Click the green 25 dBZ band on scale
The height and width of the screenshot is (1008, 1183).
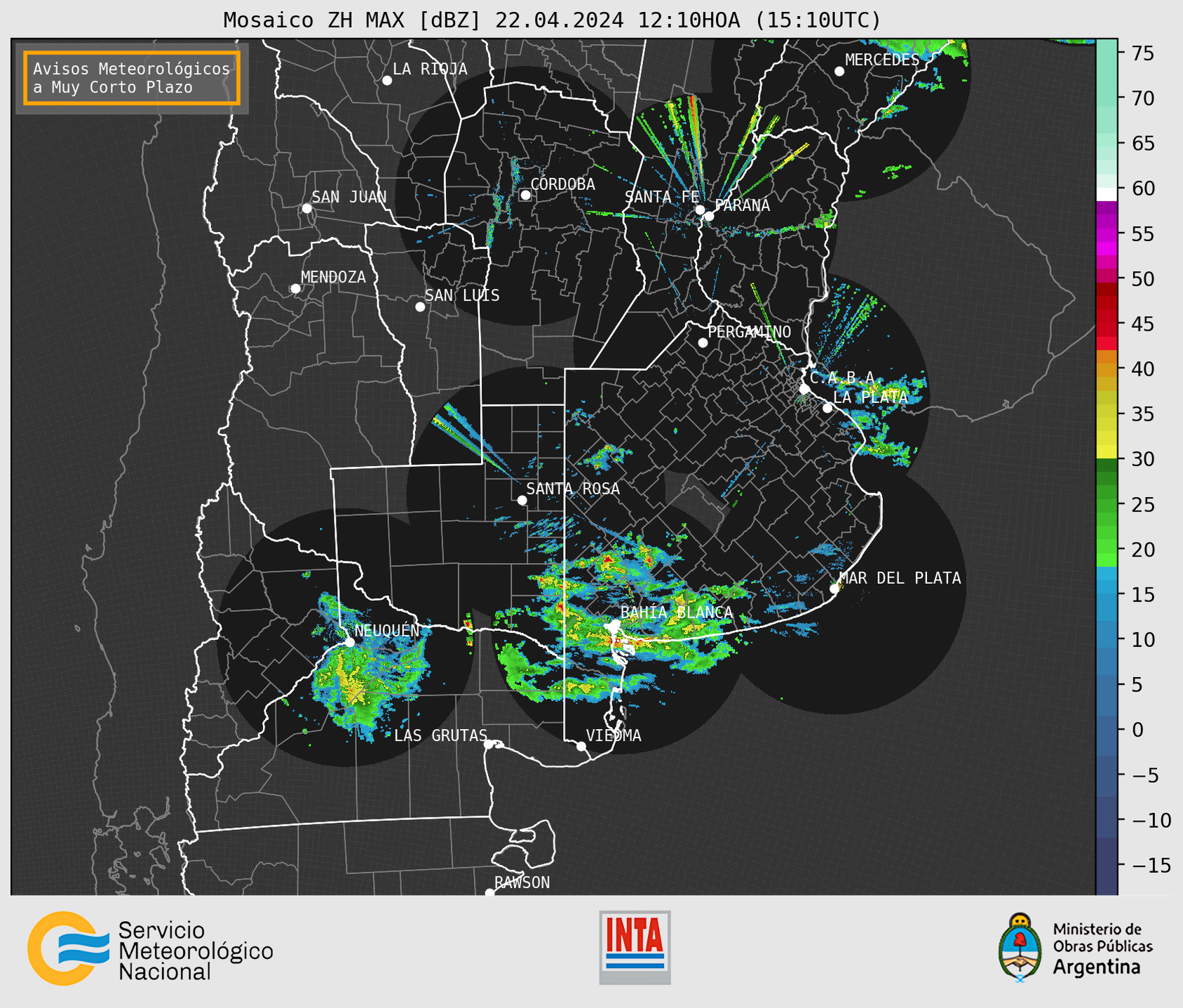(x=1107, y=504)
